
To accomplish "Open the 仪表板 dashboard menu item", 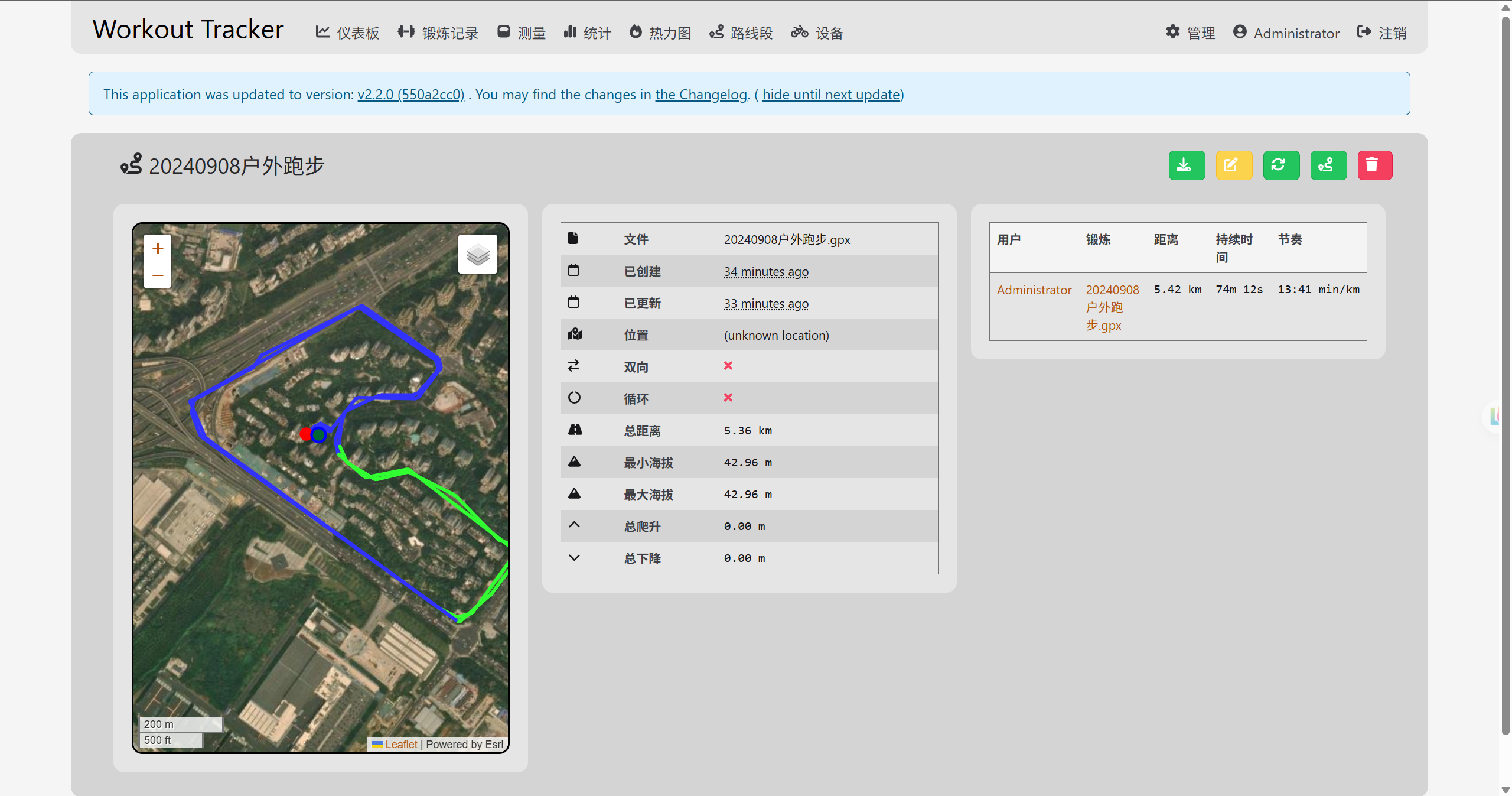I will 347,33.
